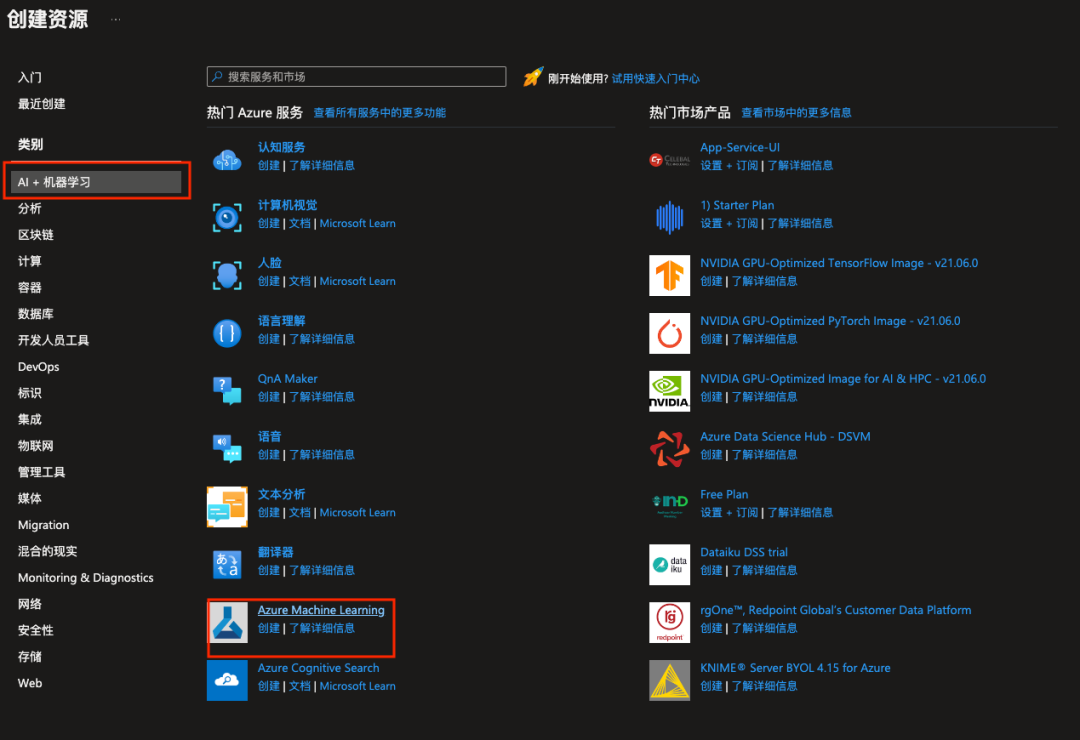This screenshot has height=740, width=1080.
Task: Select the 物联网 category
Action: pos(36,446)
